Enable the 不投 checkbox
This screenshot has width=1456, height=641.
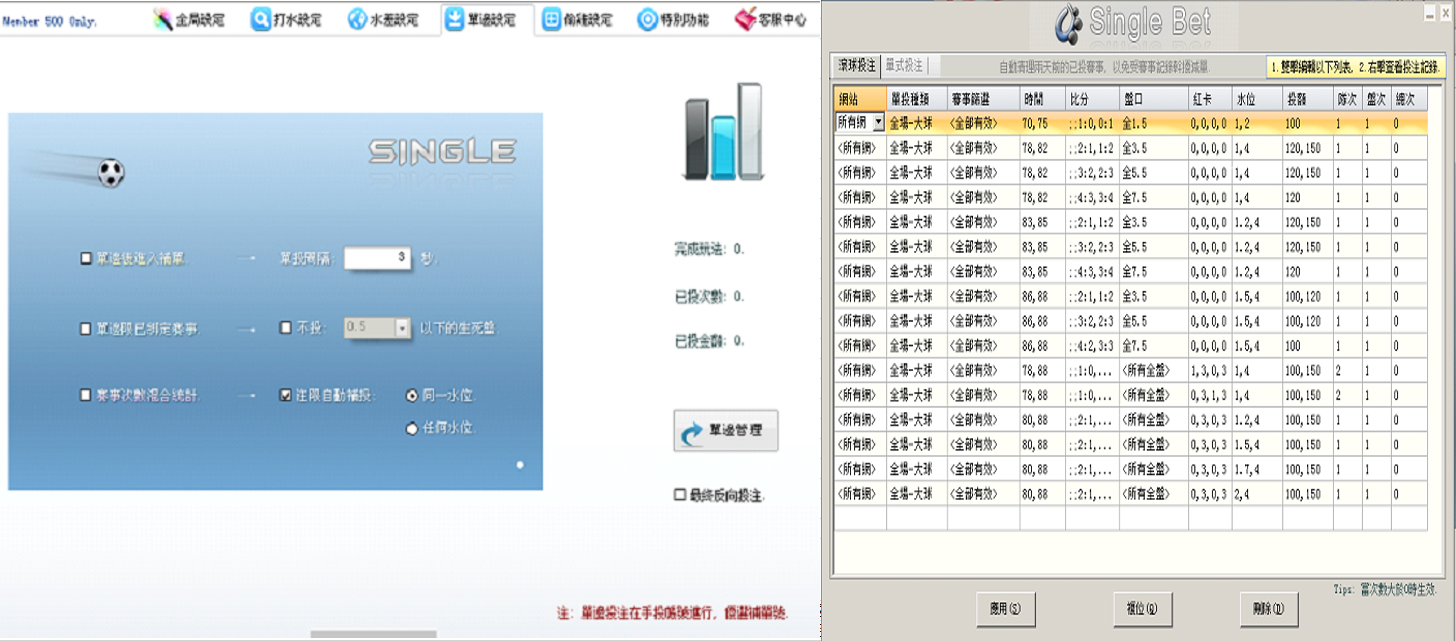[286, 328]
